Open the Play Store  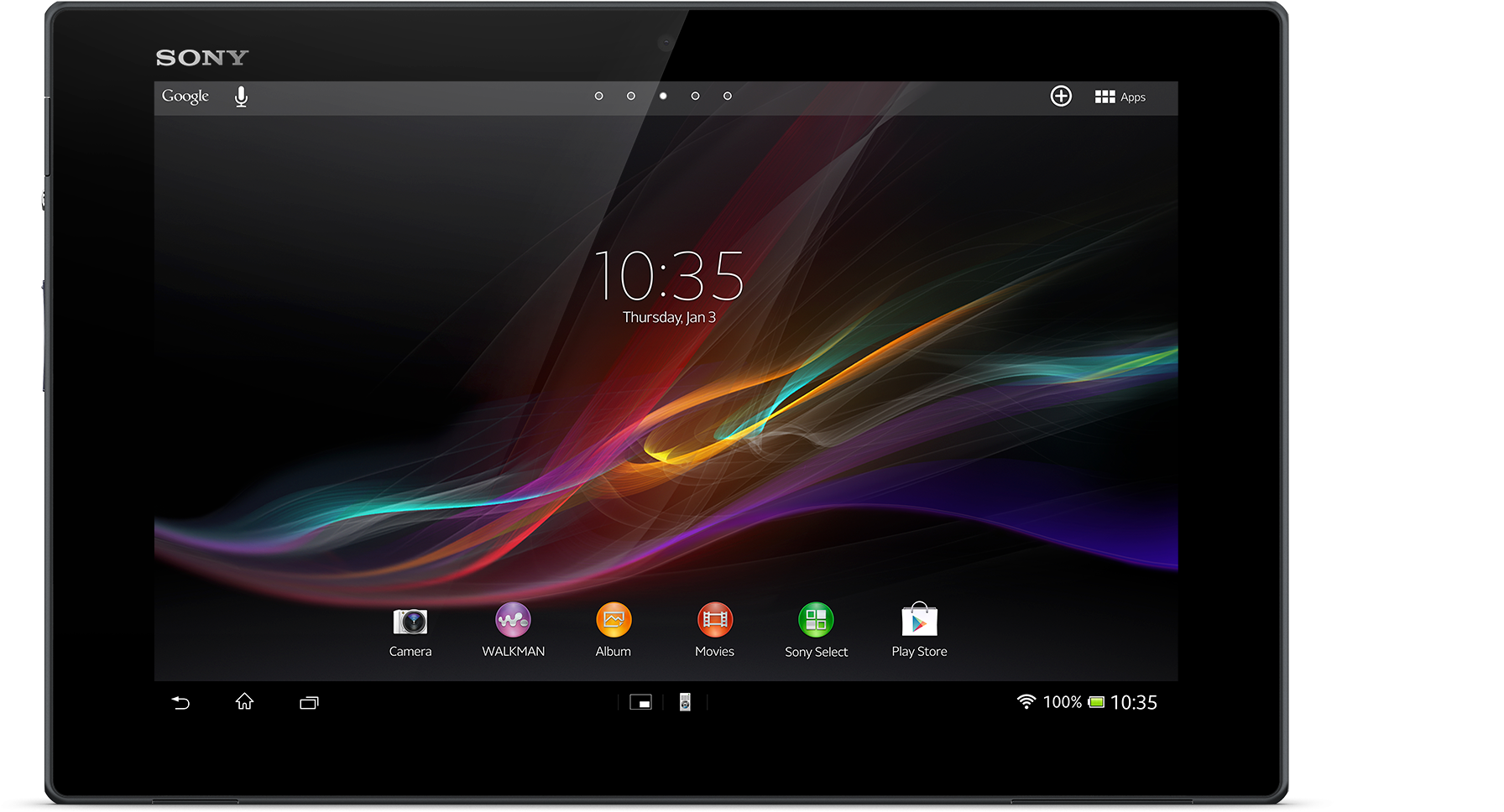(919, 630)
